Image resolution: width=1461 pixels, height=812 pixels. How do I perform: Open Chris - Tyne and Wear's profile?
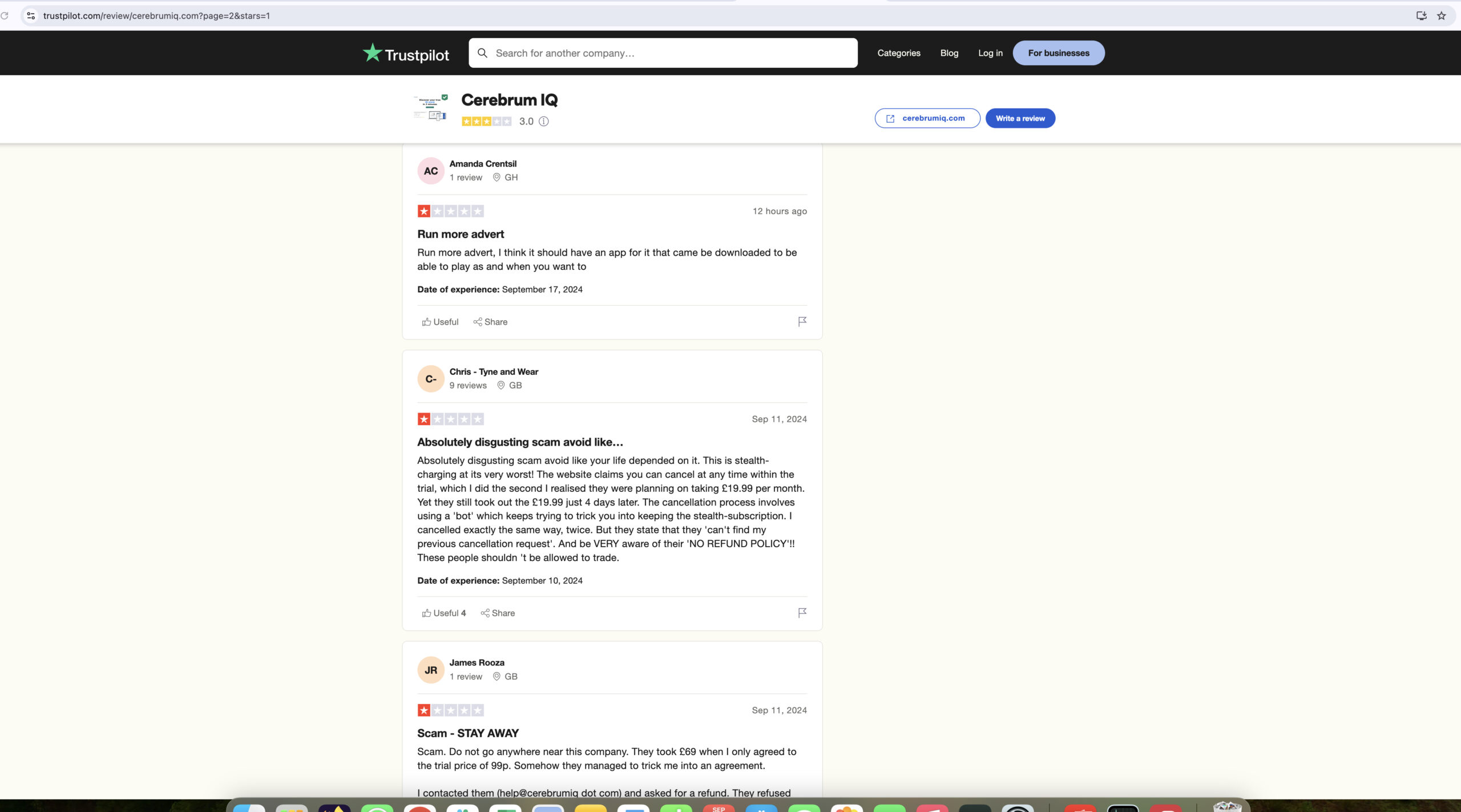tap(494, 371)
